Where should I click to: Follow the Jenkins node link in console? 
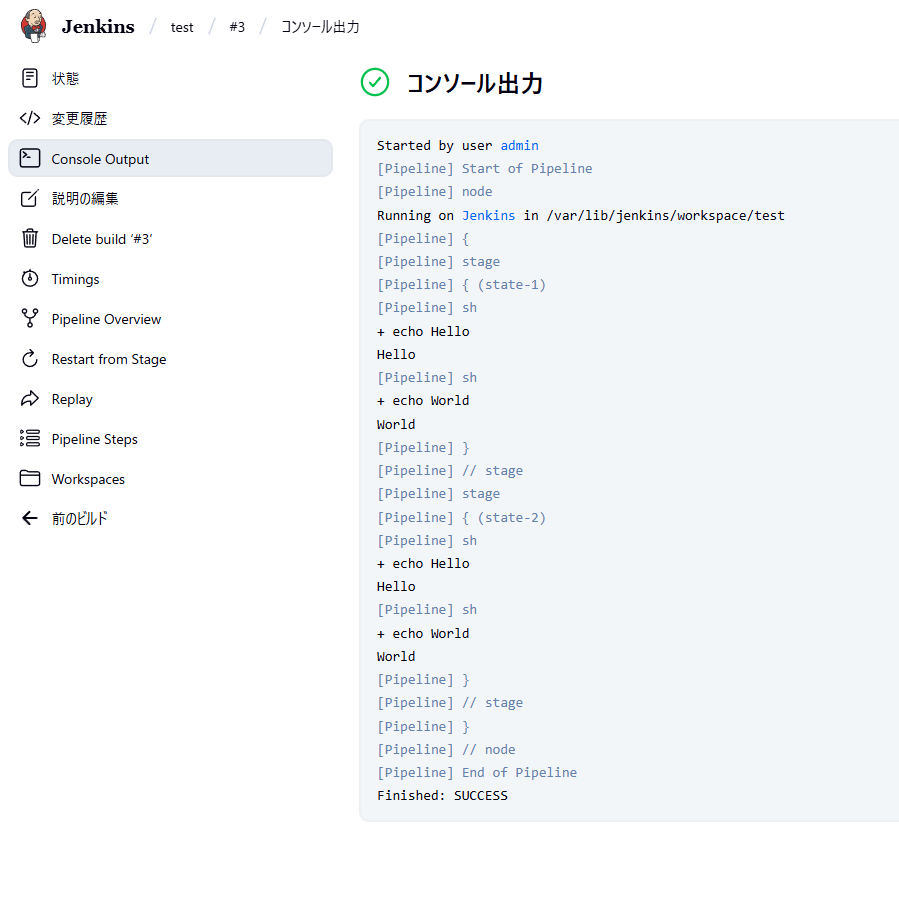488,215
